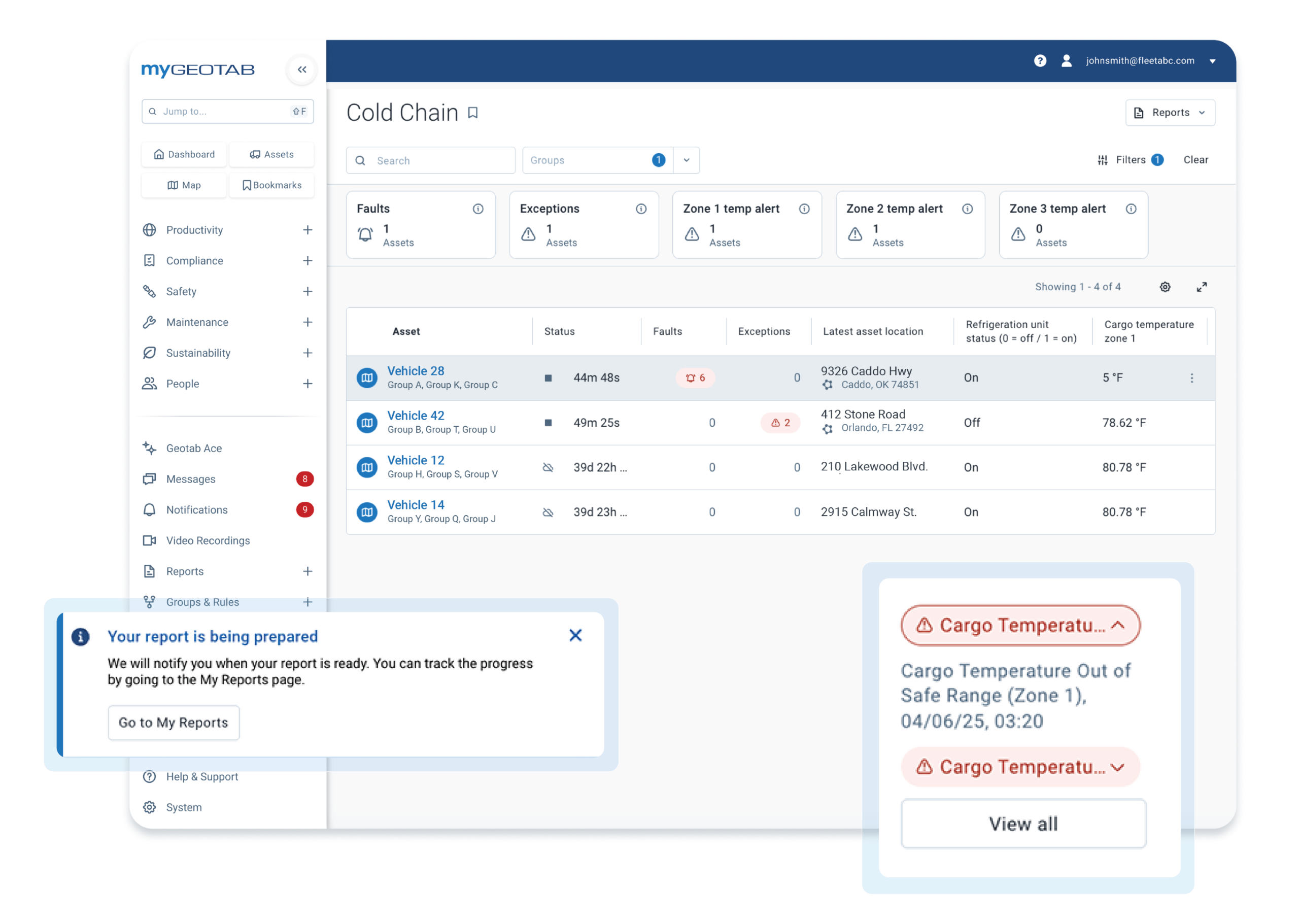
Task: Open Notifications in the sidebar
Action: [197, 510]
